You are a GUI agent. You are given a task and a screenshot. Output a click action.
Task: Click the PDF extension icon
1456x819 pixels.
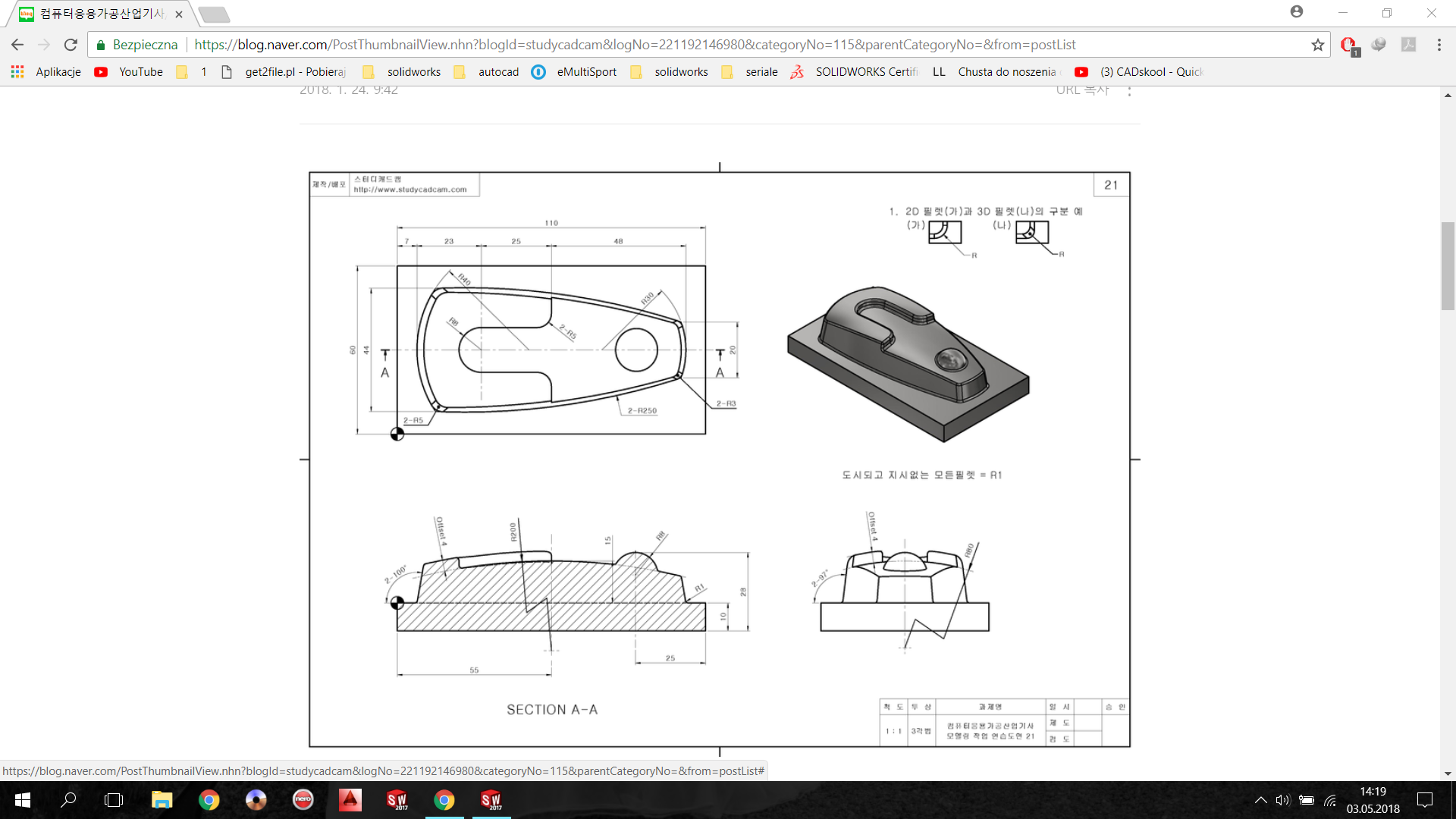click(x=1408, y=45)
